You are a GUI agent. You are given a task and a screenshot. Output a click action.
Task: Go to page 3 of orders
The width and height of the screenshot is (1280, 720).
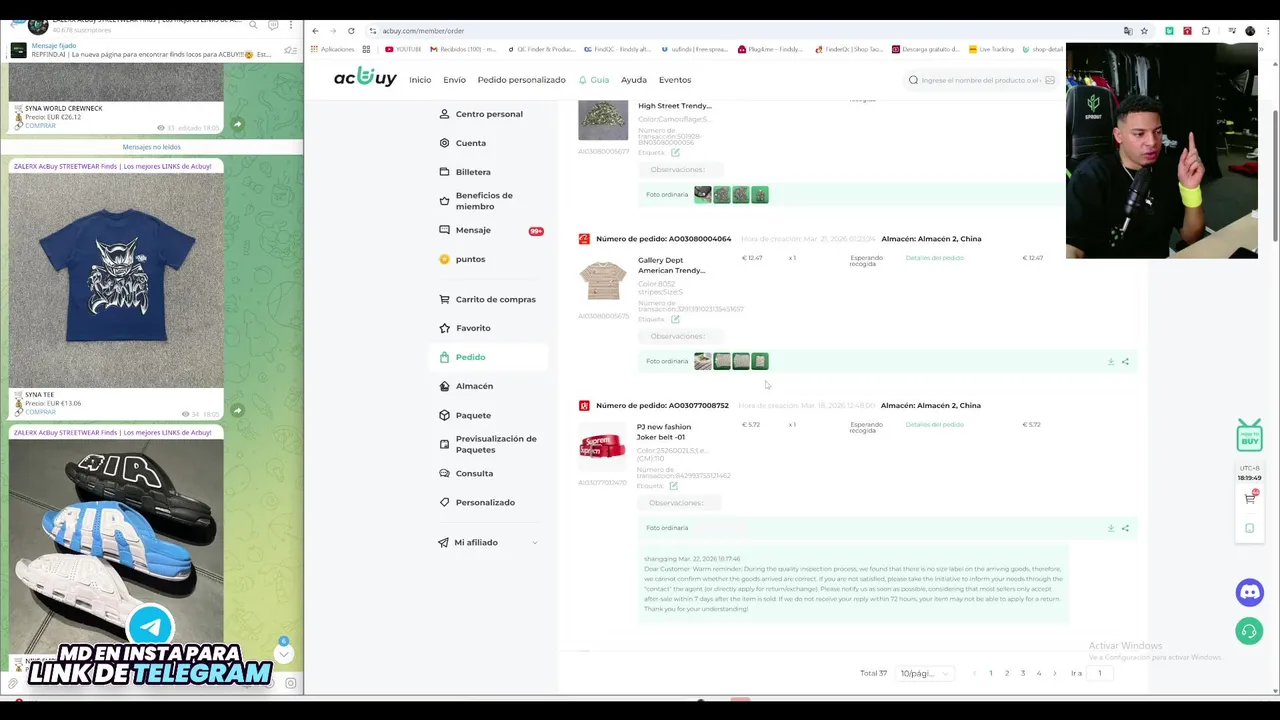1023,673
